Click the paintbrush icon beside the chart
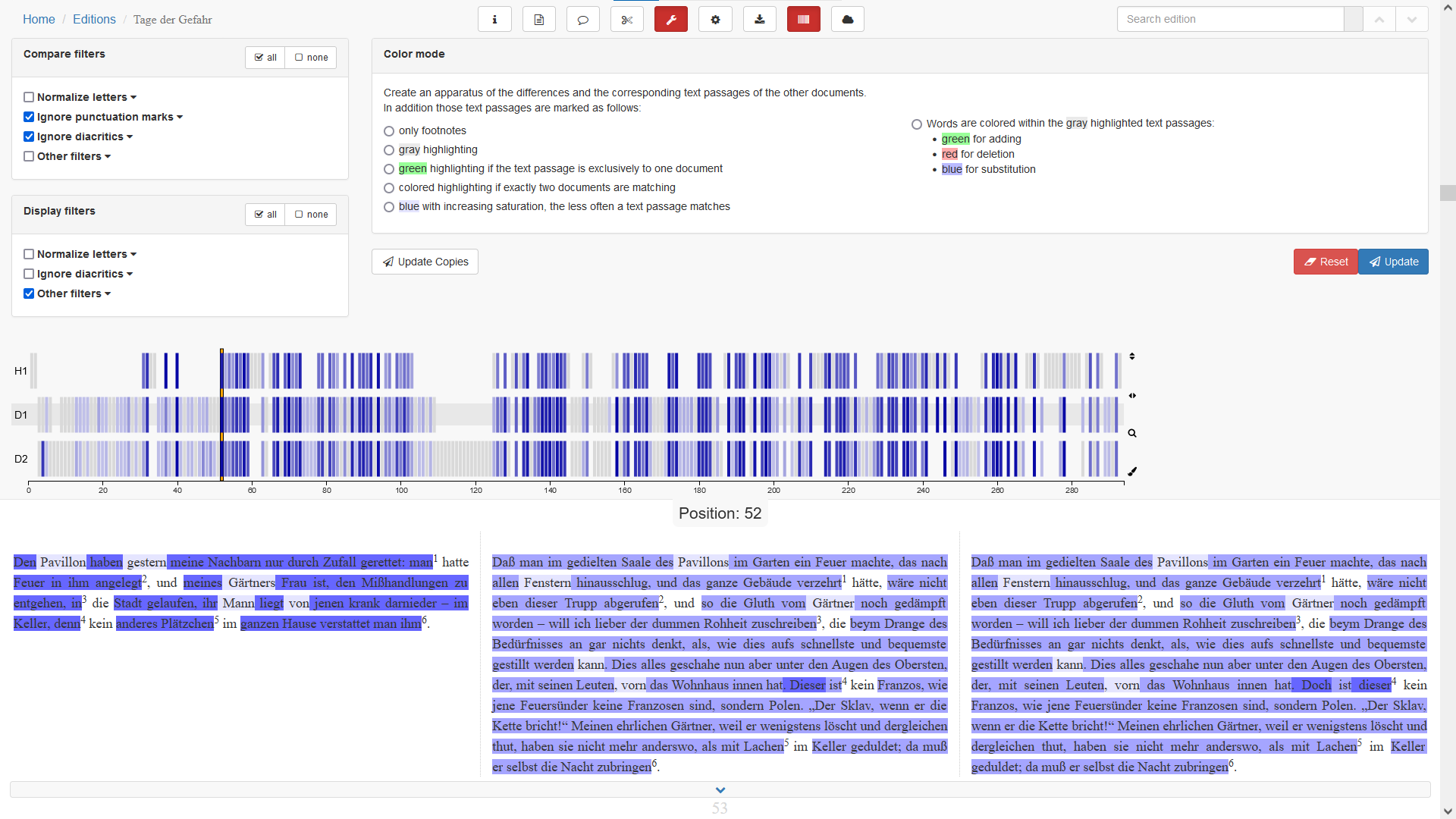Screen dimensions: 1456x819 click(1132, 472)
